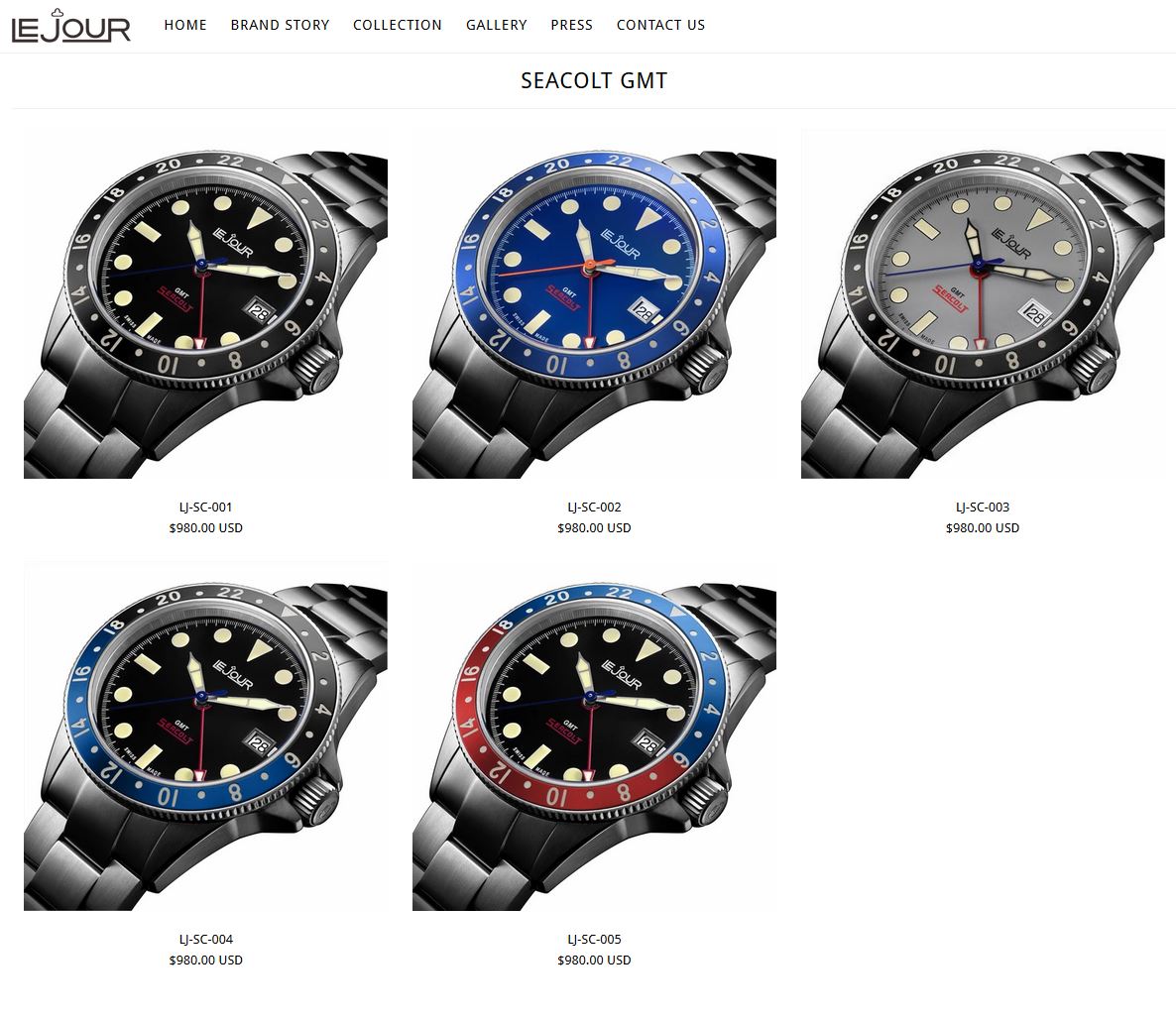Open the LJ-SC-001 product link

(205, 507)
